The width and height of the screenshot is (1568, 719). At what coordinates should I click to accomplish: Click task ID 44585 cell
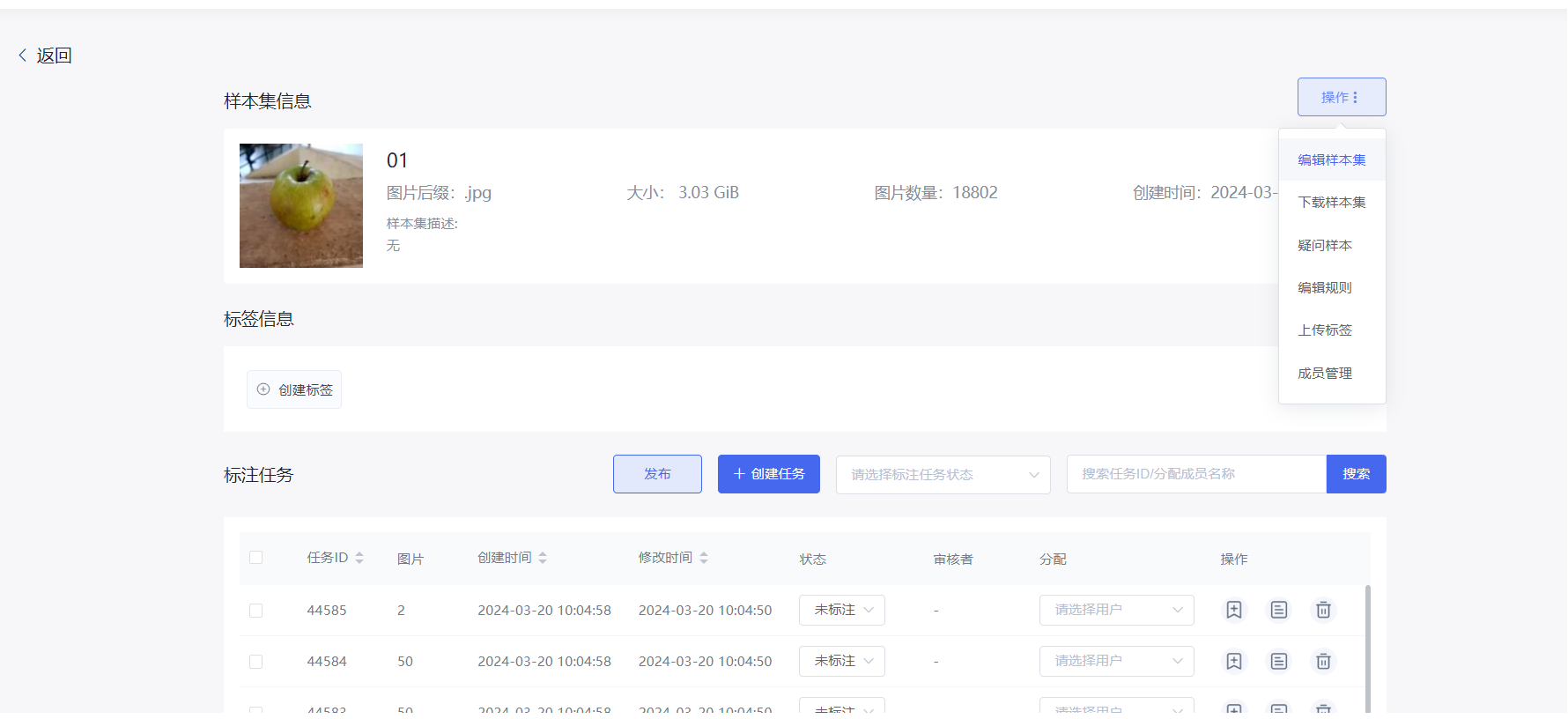click(x=327, y=611)
